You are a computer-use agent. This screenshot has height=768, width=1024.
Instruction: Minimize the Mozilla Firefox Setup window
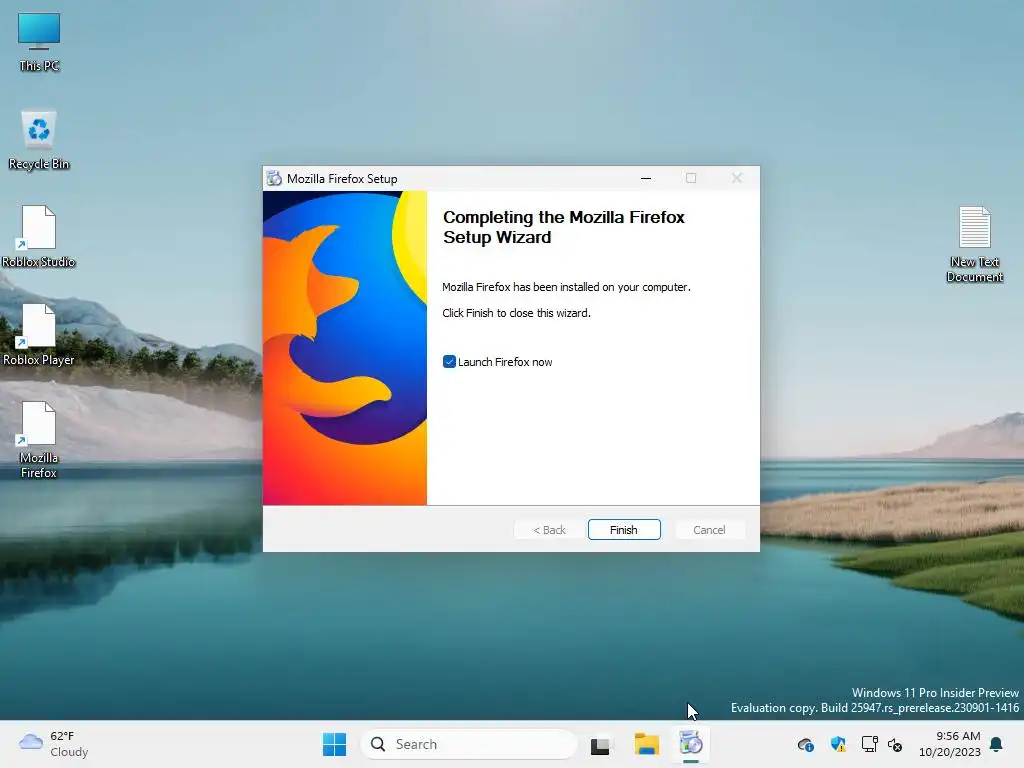pyautogui.click(x=646, y=178)
